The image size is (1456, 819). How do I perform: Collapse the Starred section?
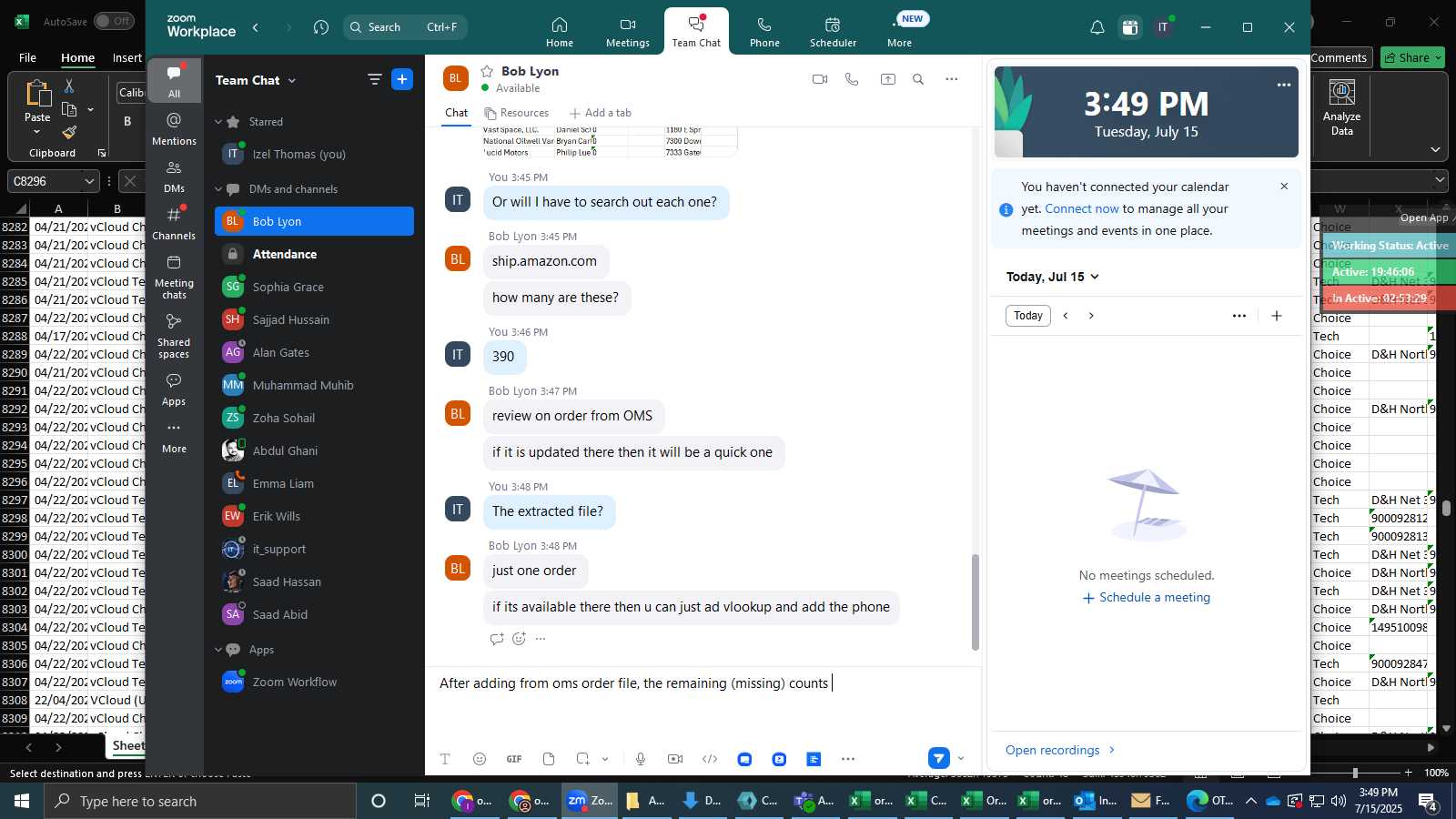point(218,122)
